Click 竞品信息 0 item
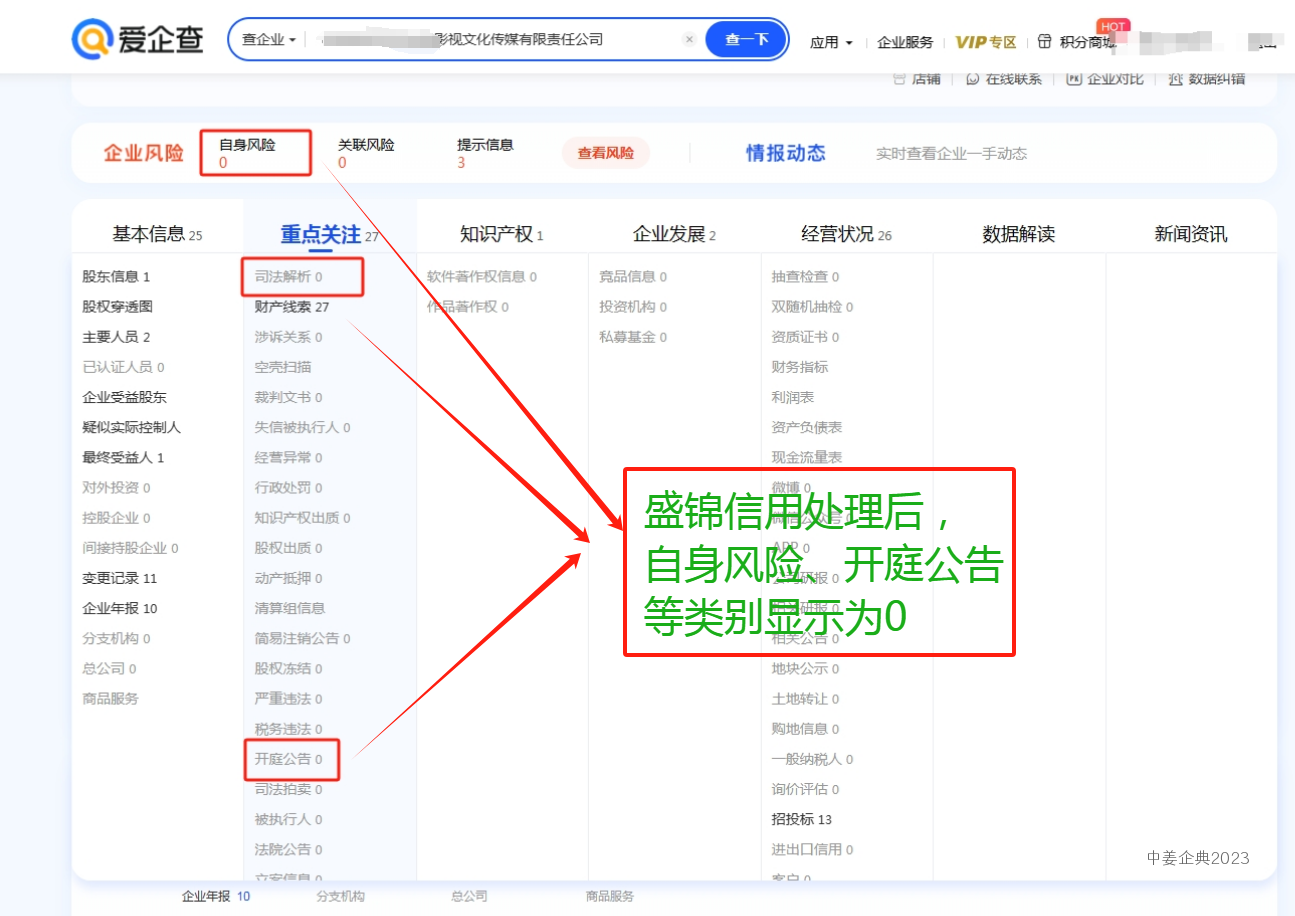Image resolution: width=1295 pixels, height=916 pixels. pyautogui.click(x=633, y=277)
